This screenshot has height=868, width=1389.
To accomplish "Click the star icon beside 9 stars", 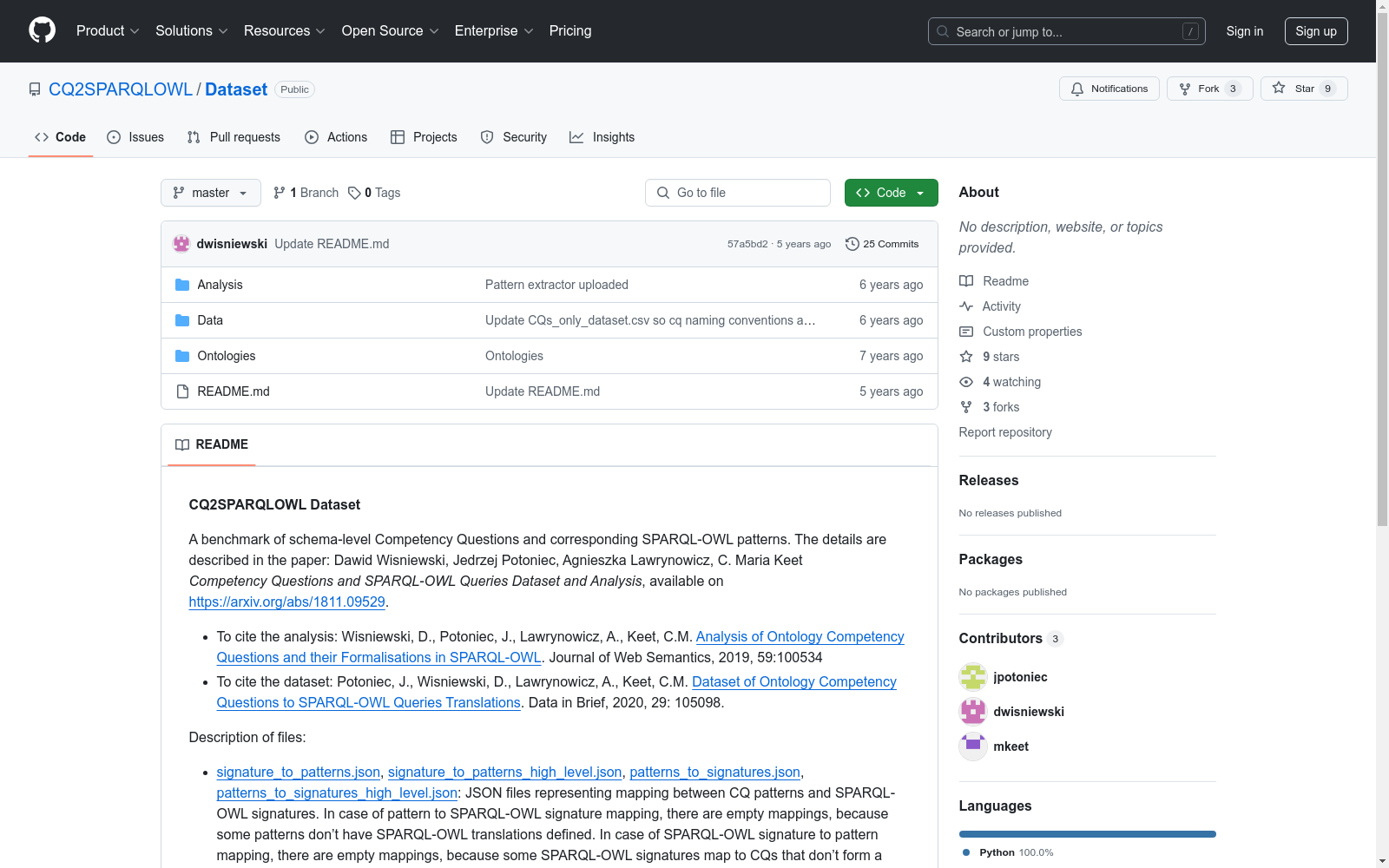I will point(966,357).
